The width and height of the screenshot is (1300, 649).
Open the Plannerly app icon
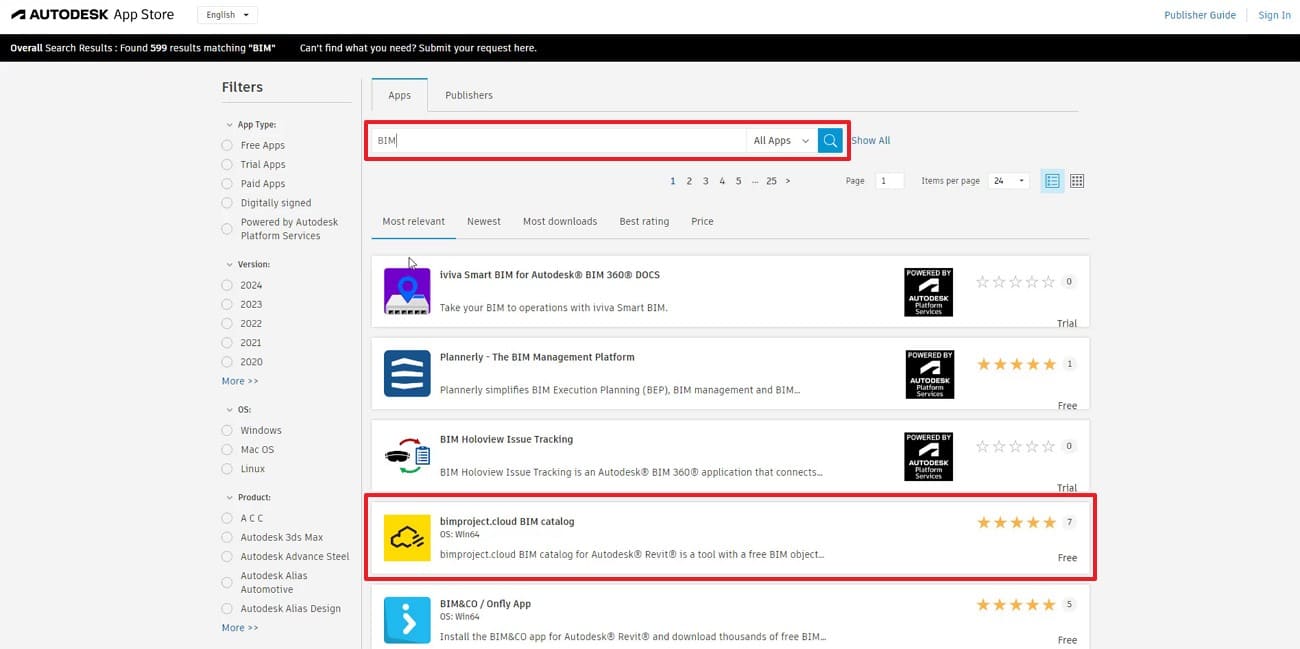click(407, 374)
